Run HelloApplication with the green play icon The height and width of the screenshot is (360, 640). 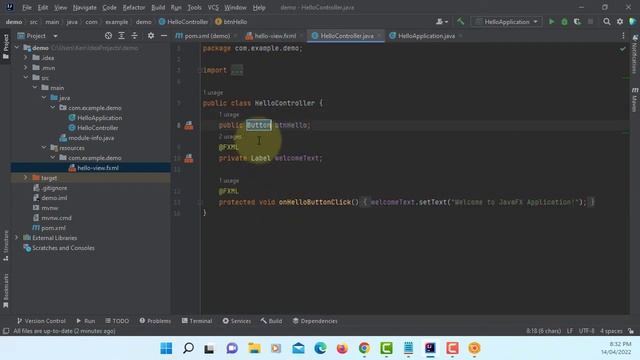tap(551, 22)
